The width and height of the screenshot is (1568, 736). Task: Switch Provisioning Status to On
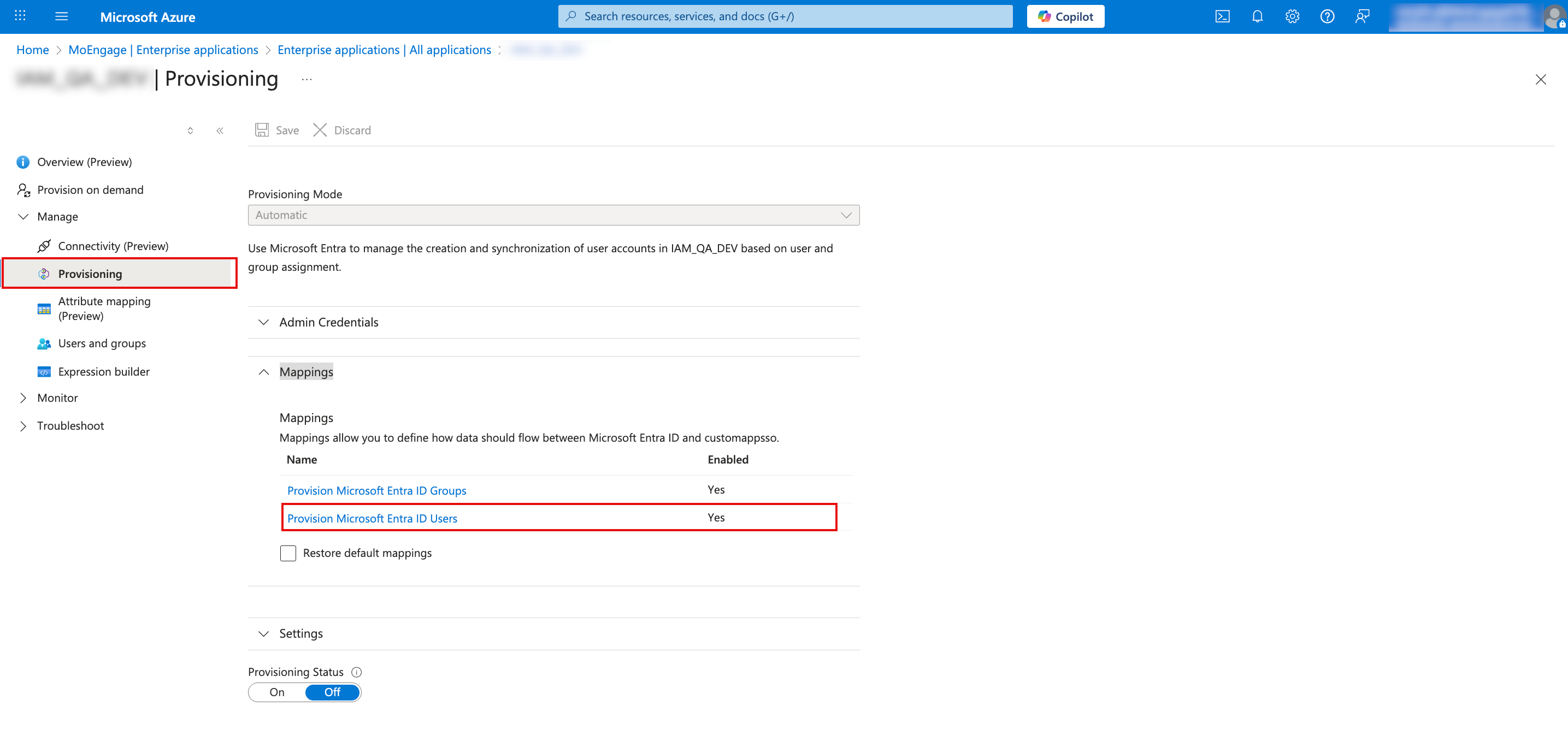pos(277,692)
